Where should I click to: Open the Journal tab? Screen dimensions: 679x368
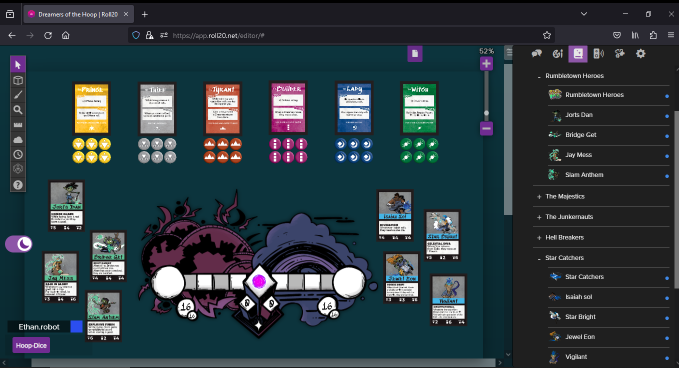(578, 54)
